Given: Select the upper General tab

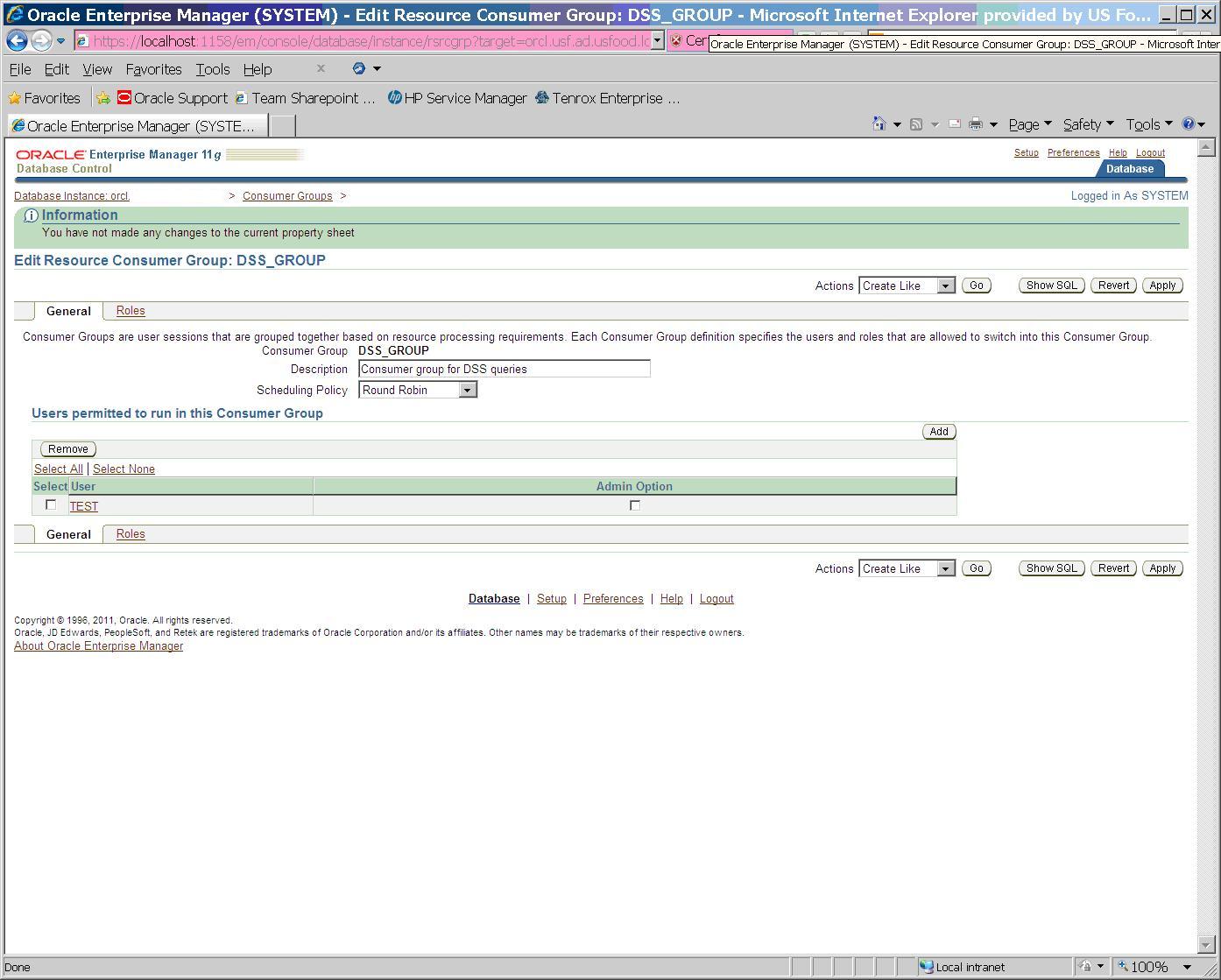Looking at the screenshot, I should point(68,311).
